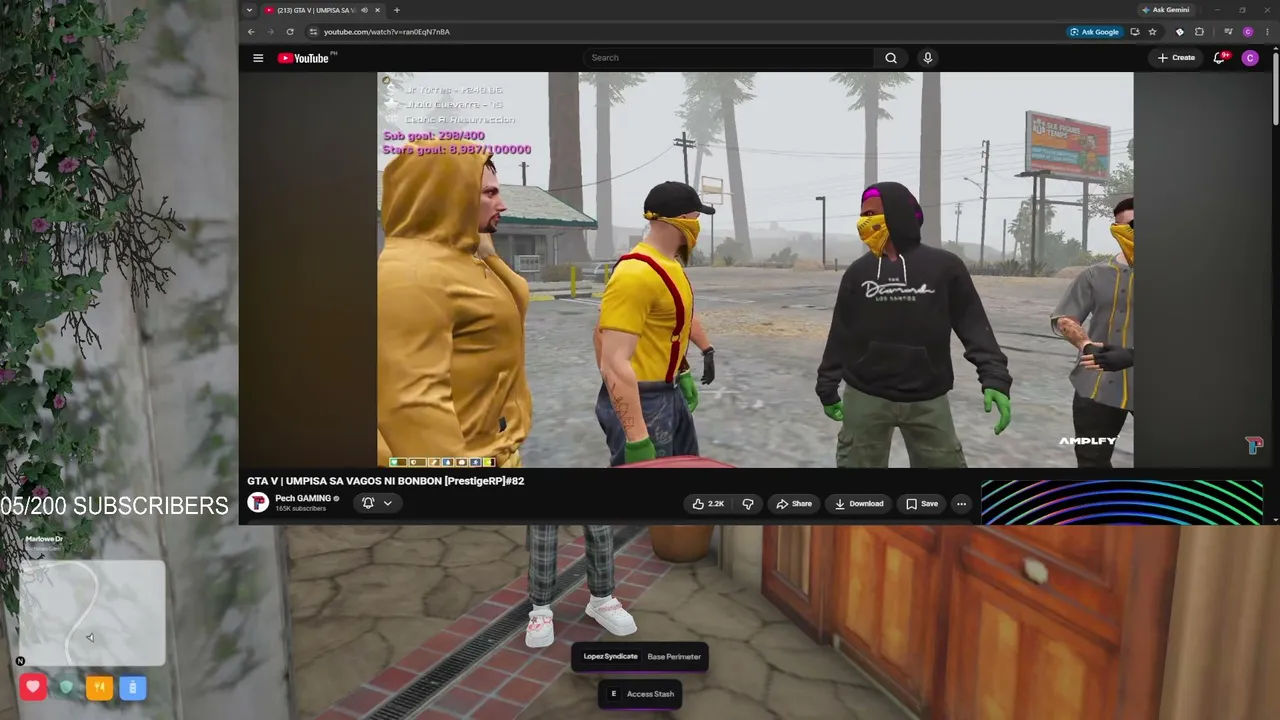Click the colorful swirl banner beside video actions
Image resolution: width=1280 pixels, height=720 pixels.
pyautogui.click(x=1122, y=503)
